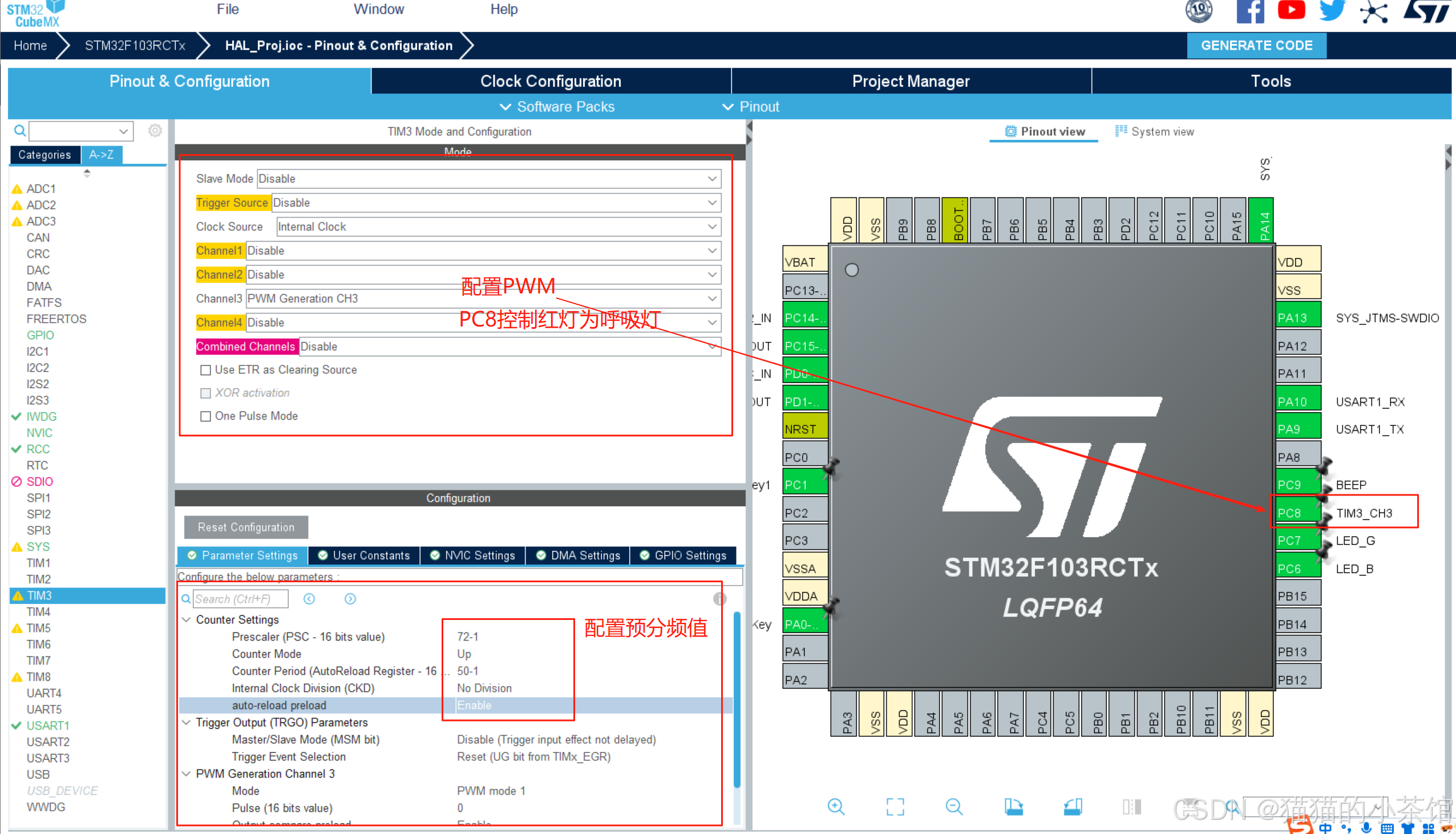Collapse Trigger Output (TRGO) Parameters group
This screenshot has height=834, width=1456.
pos(186,722)
